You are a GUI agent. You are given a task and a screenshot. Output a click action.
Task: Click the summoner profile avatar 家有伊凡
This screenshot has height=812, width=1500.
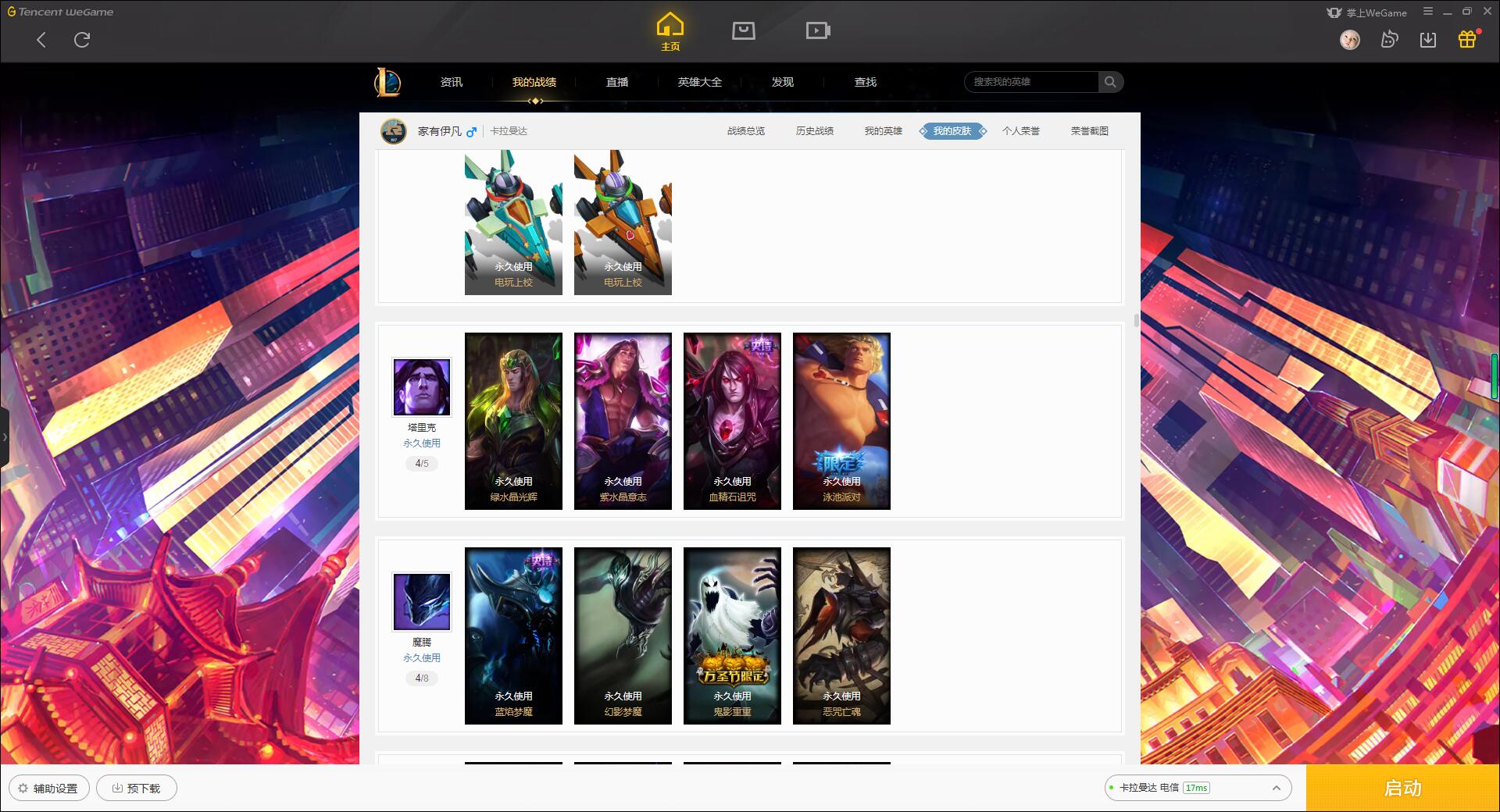tap(394, 131)
